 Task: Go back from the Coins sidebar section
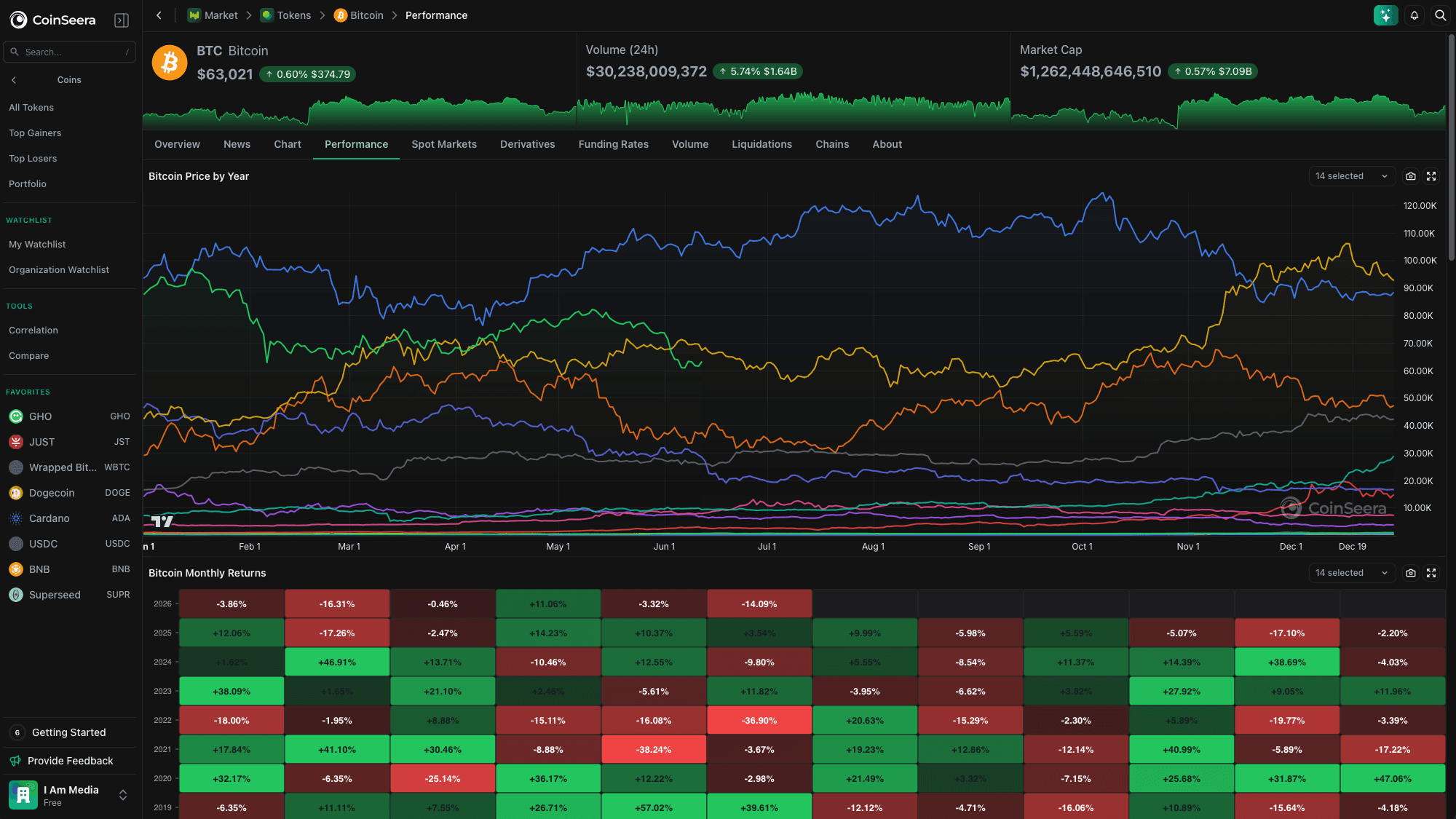tap(14, 80)
